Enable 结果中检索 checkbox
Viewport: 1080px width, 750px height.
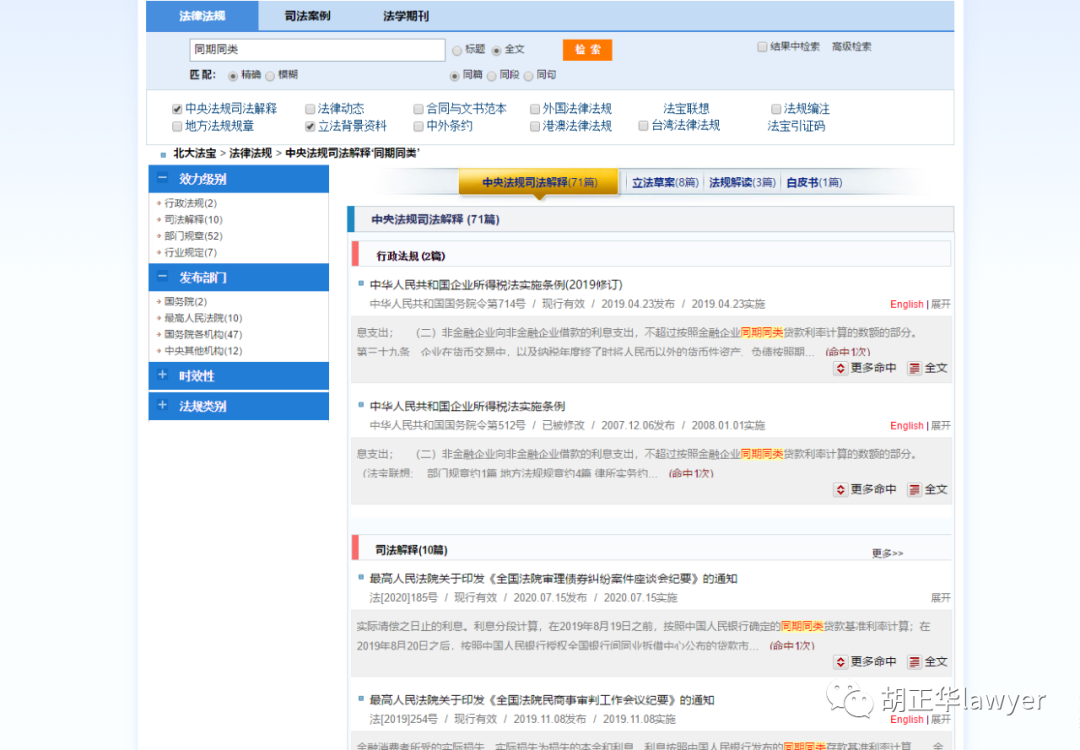click(x=762, y=47)
